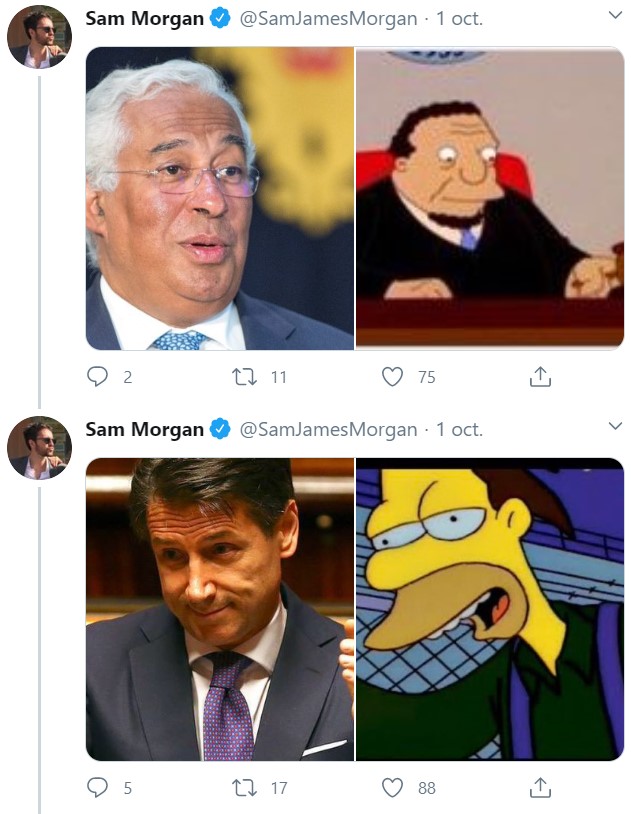This screenshot has width=631, height=814.
Task: Expand the first tweet's more options chevron
Action: (615, 17)
